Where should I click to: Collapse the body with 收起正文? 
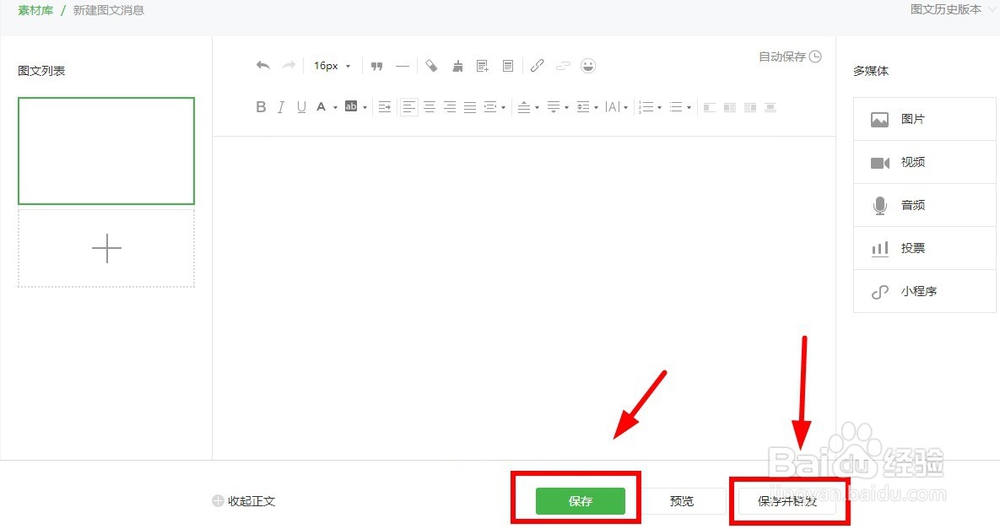tap(244, 501)
